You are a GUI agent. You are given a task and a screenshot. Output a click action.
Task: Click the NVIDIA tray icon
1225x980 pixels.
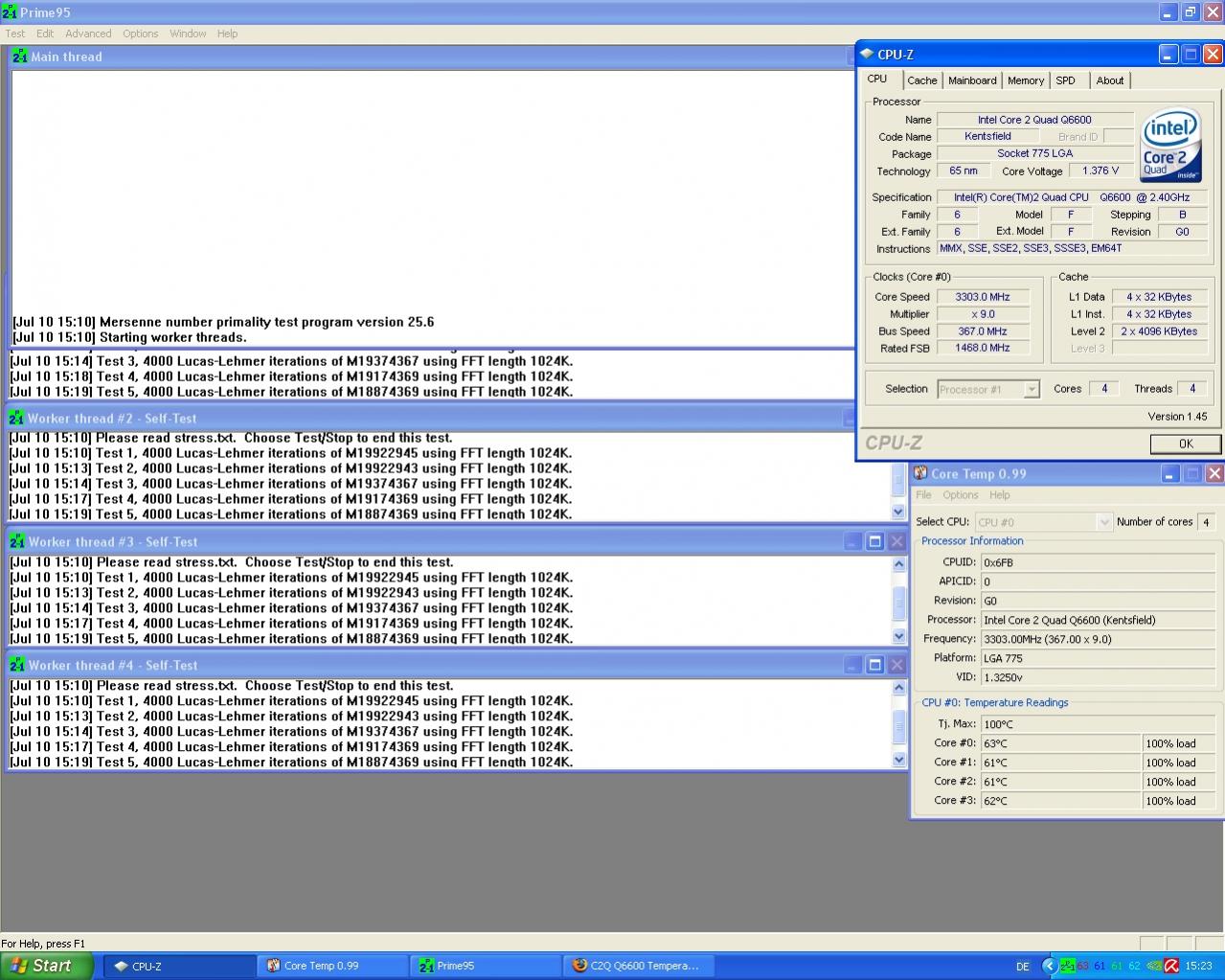(x=1155, y=966)
